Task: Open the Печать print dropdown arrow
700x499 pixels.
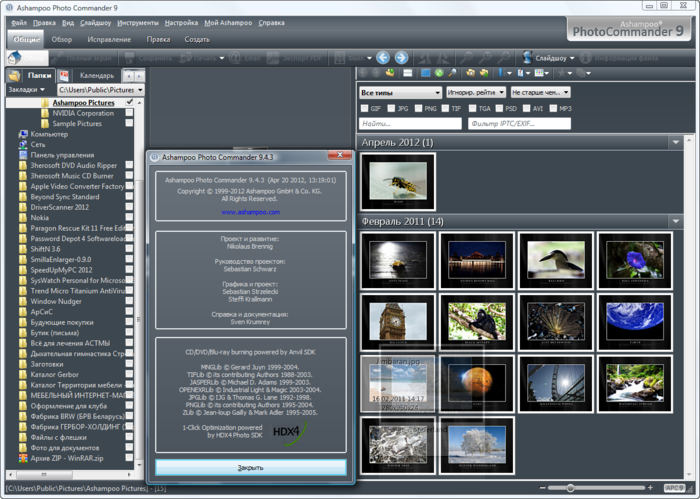Action: [x=221, y=58]
